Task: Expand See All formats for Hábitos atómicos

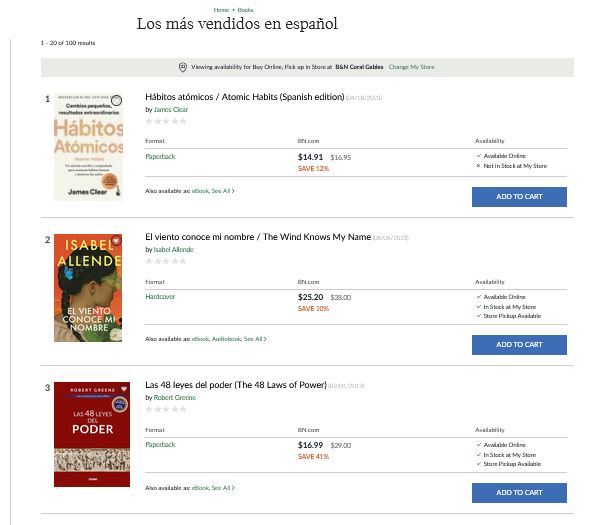Action: click(223, 191)
